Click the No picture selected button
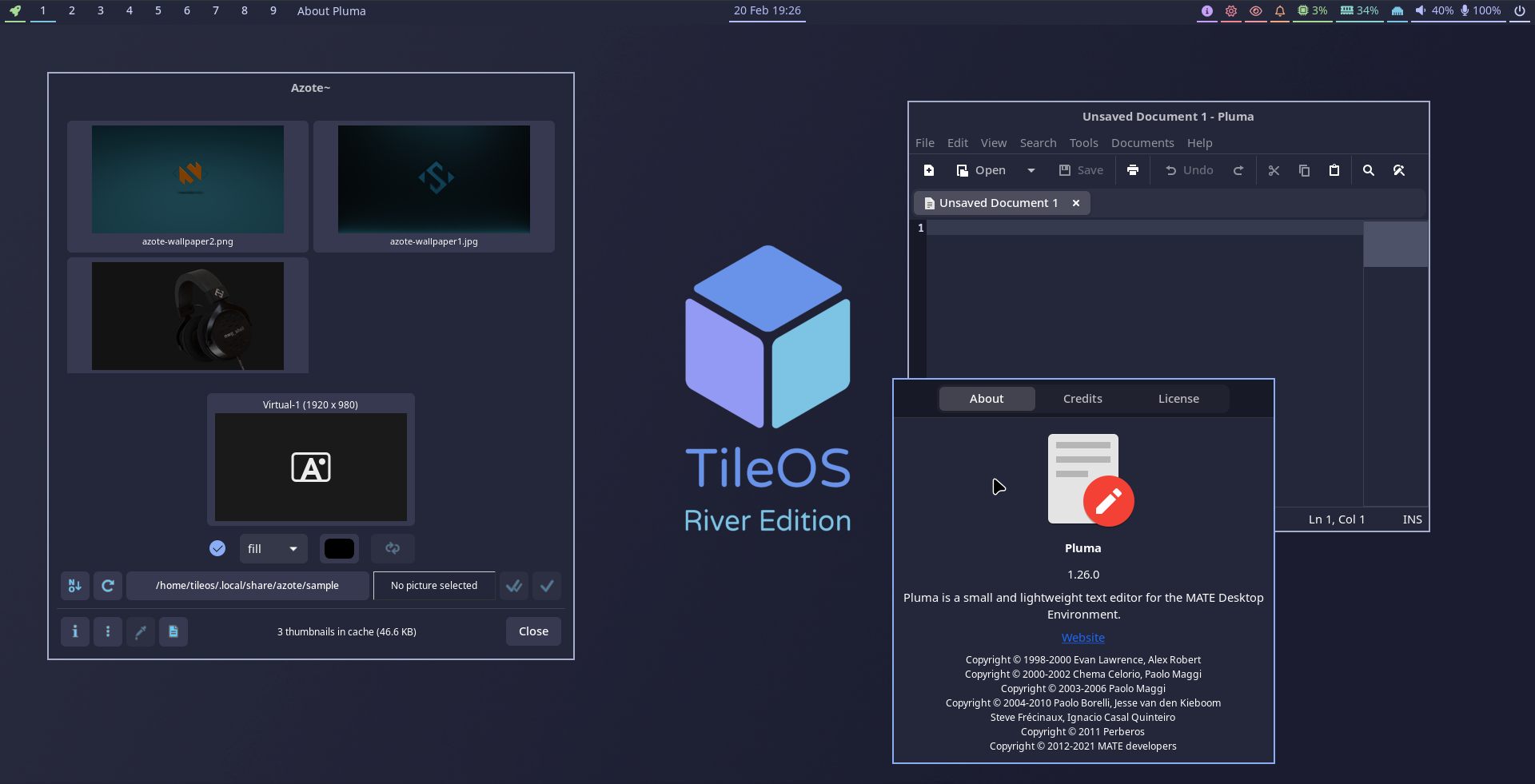 (434, 586)
